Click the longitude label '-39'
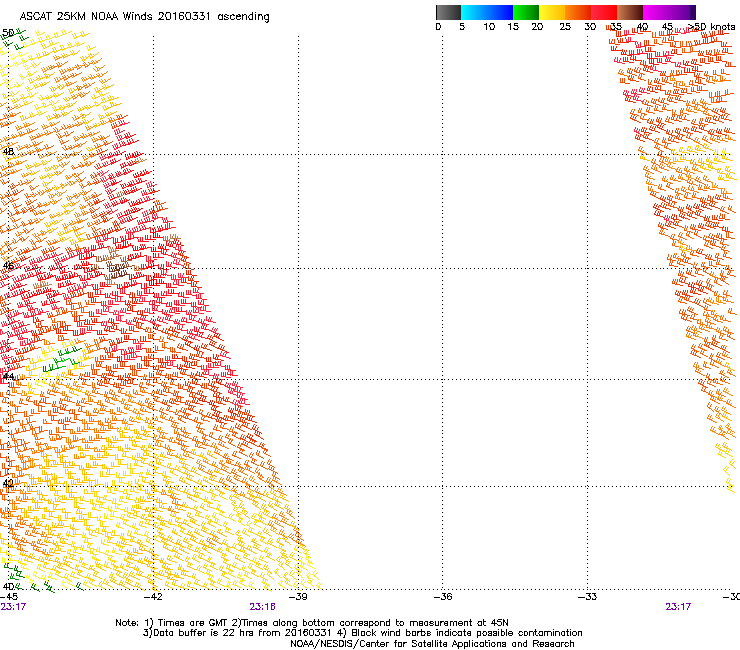 pos(298,597)
